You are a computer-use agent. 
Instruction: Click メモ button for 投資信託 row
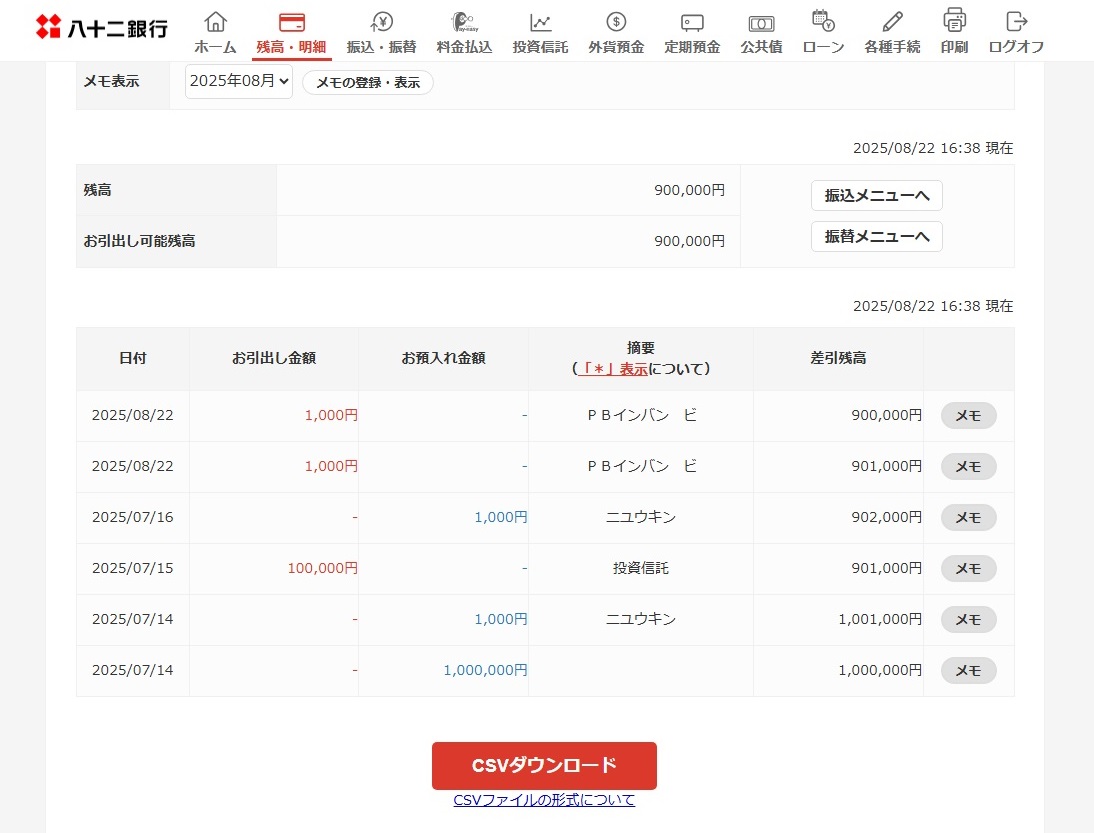tap(968, 568)
